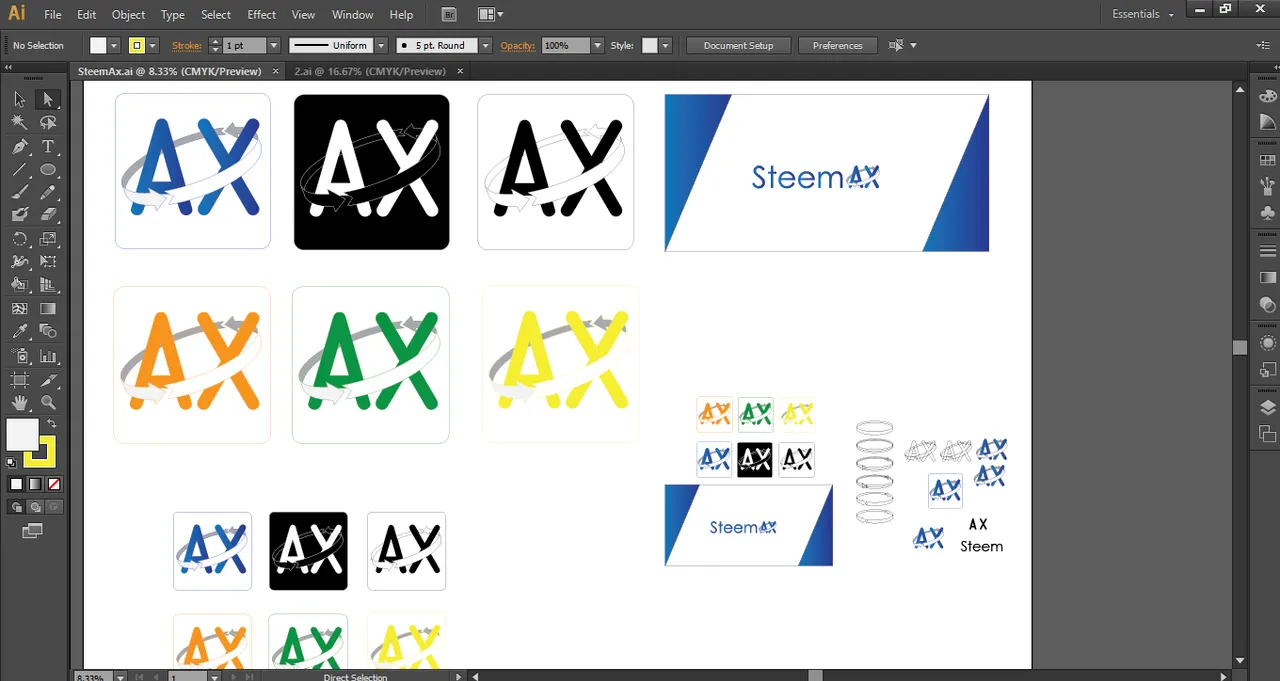Open the fill color dropdown in control bar
The image size is (1280, 681).
(x=114, y=45)
